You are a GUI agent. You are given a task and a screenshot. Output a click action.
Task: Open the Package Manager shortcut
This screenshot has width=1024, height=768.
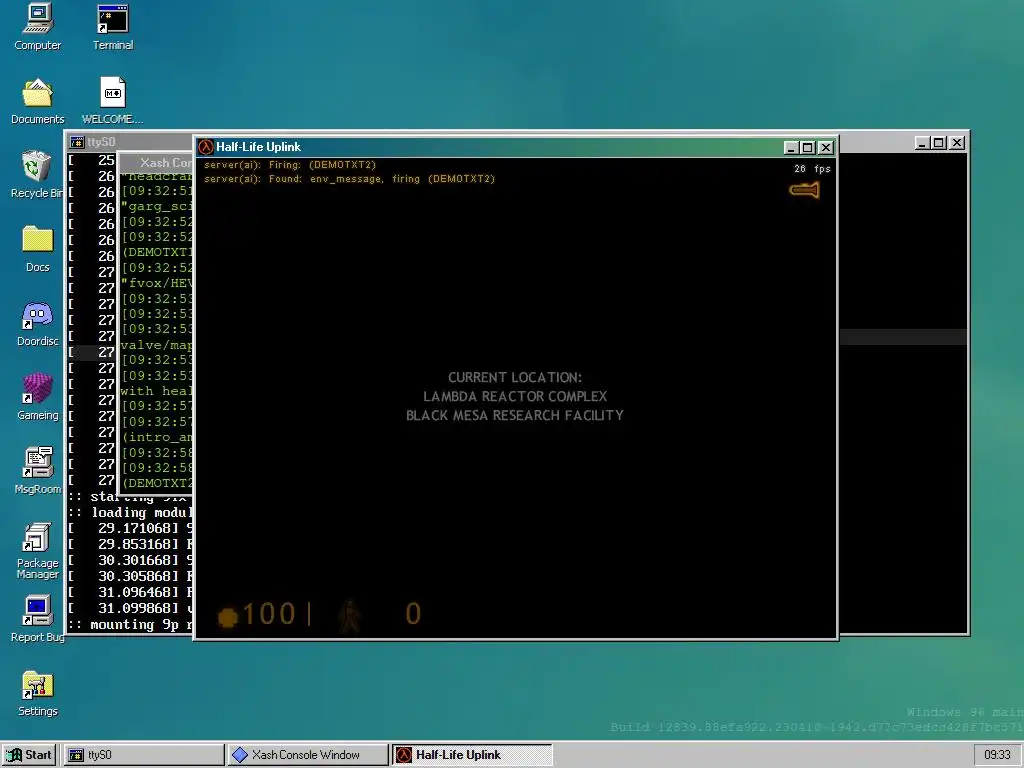37,551
